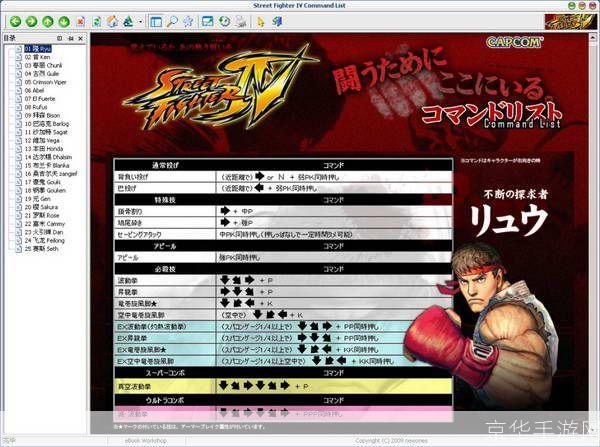
Task: Open the 21 Rose entry
Action: click(42, 215)
